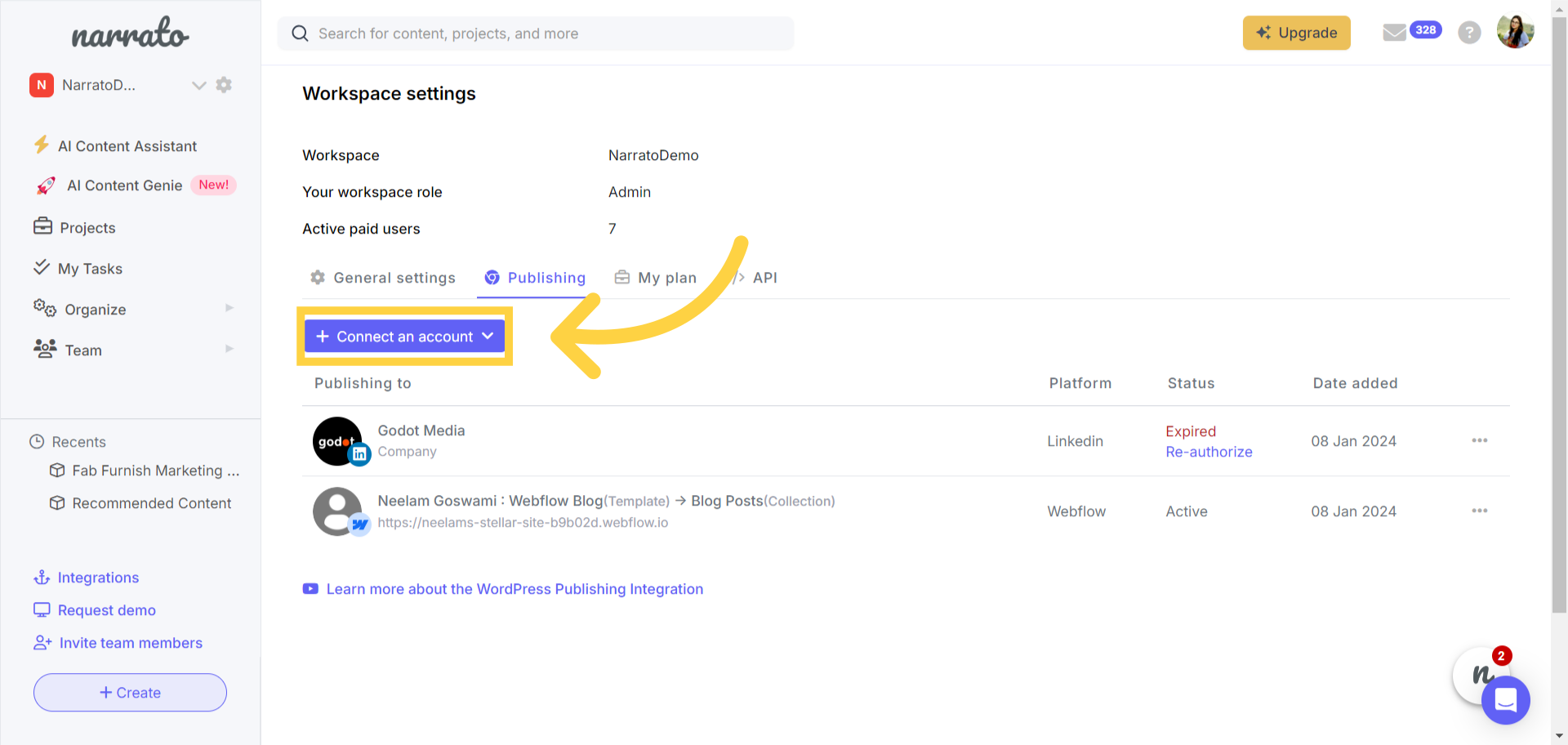Click the Date added column header
This screenshot has width=1568, height=745.
[1355, 383]
